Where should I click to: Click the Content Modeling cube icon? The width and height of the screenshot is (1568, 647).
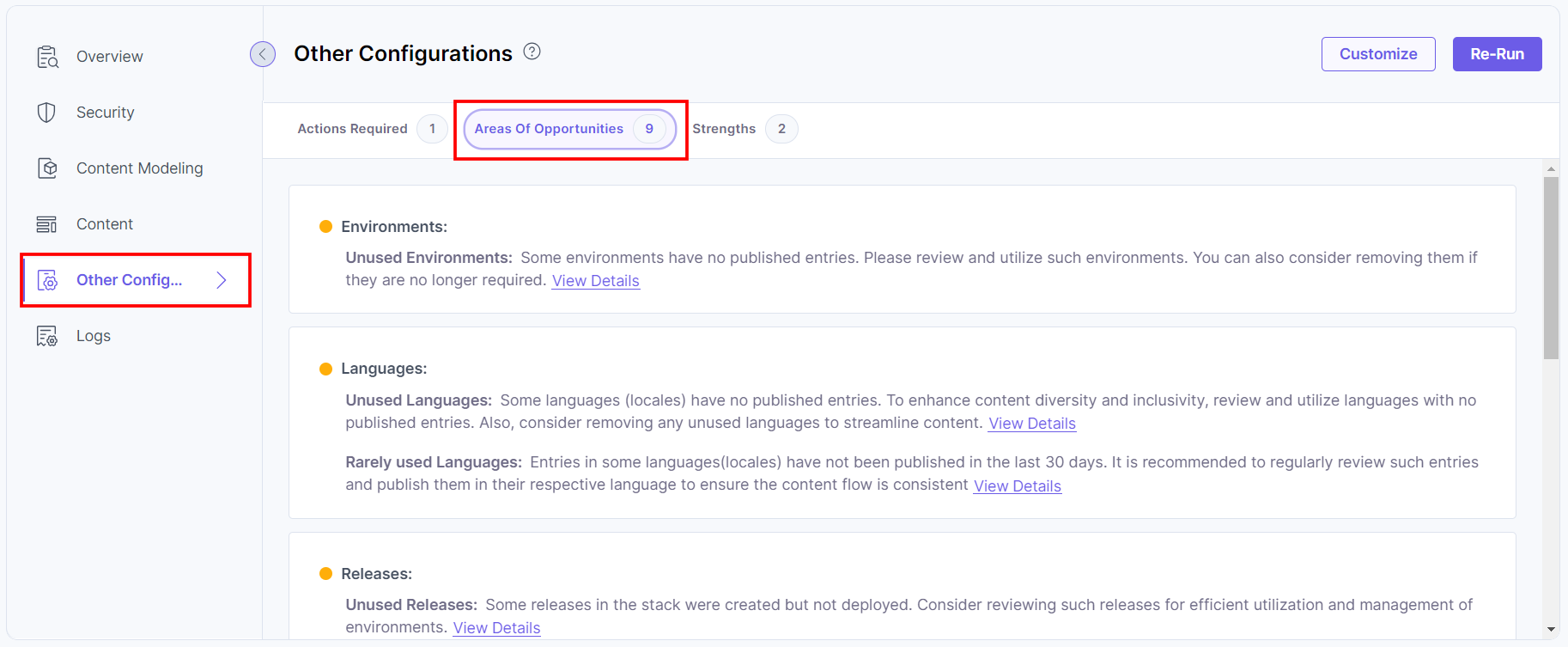coord(47,168)
